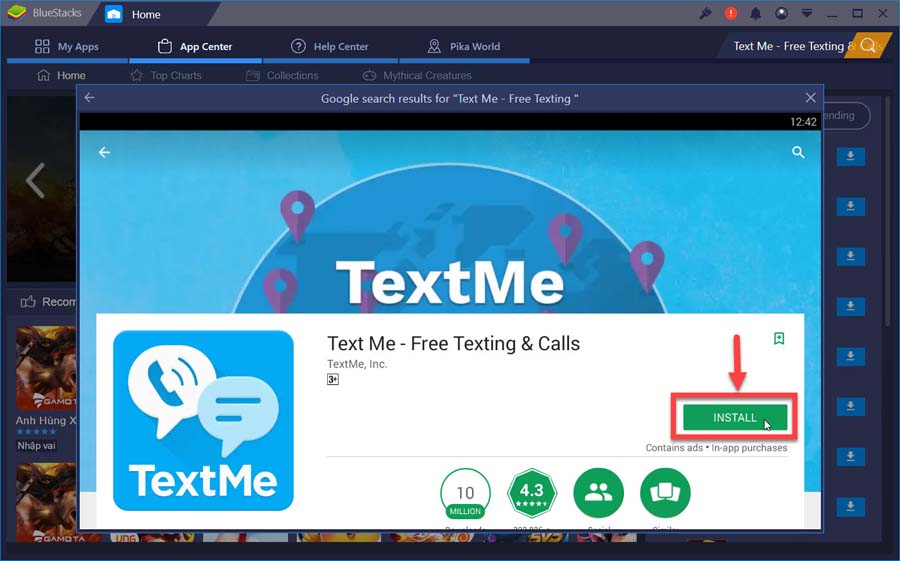Click the last download button in right list

(851, 506)
